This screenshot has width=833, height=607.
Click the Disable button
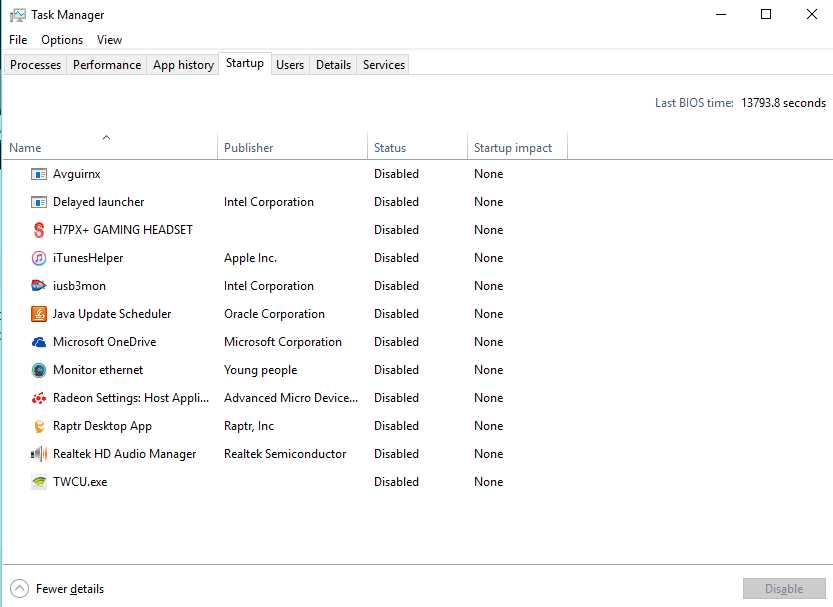784,588
